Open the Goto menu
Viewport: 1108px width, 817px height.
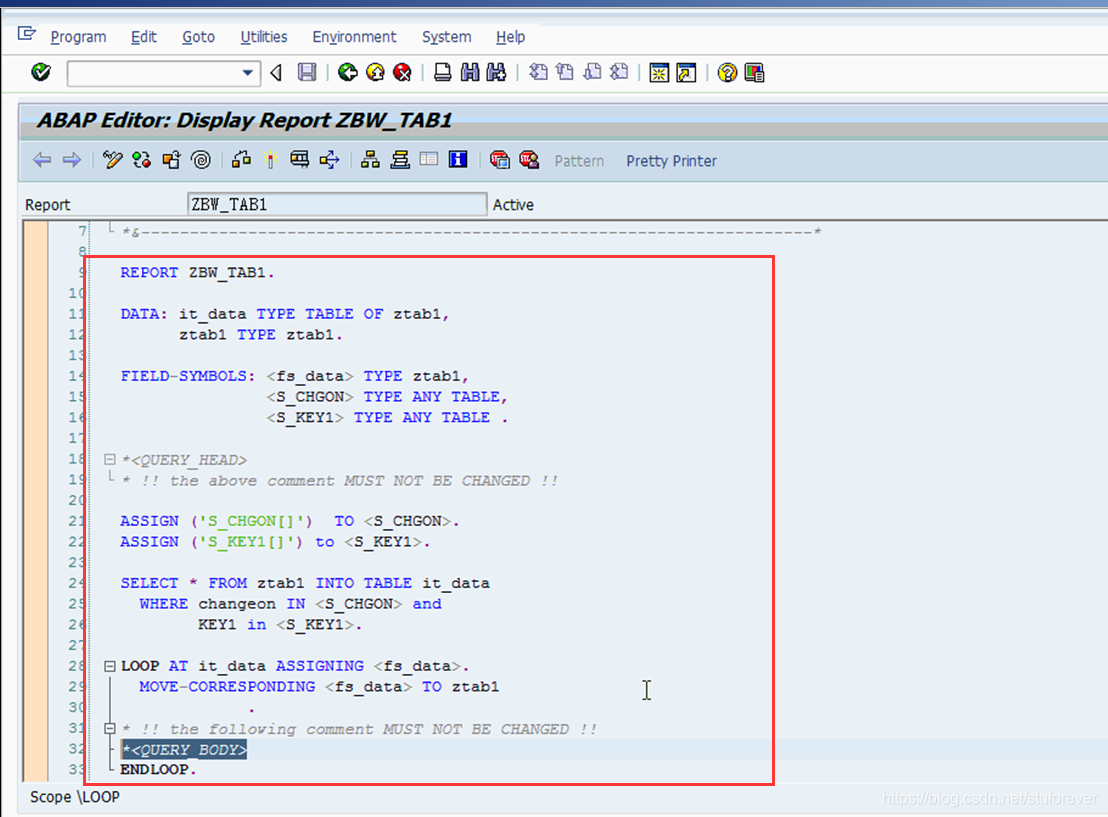[199, 37]
